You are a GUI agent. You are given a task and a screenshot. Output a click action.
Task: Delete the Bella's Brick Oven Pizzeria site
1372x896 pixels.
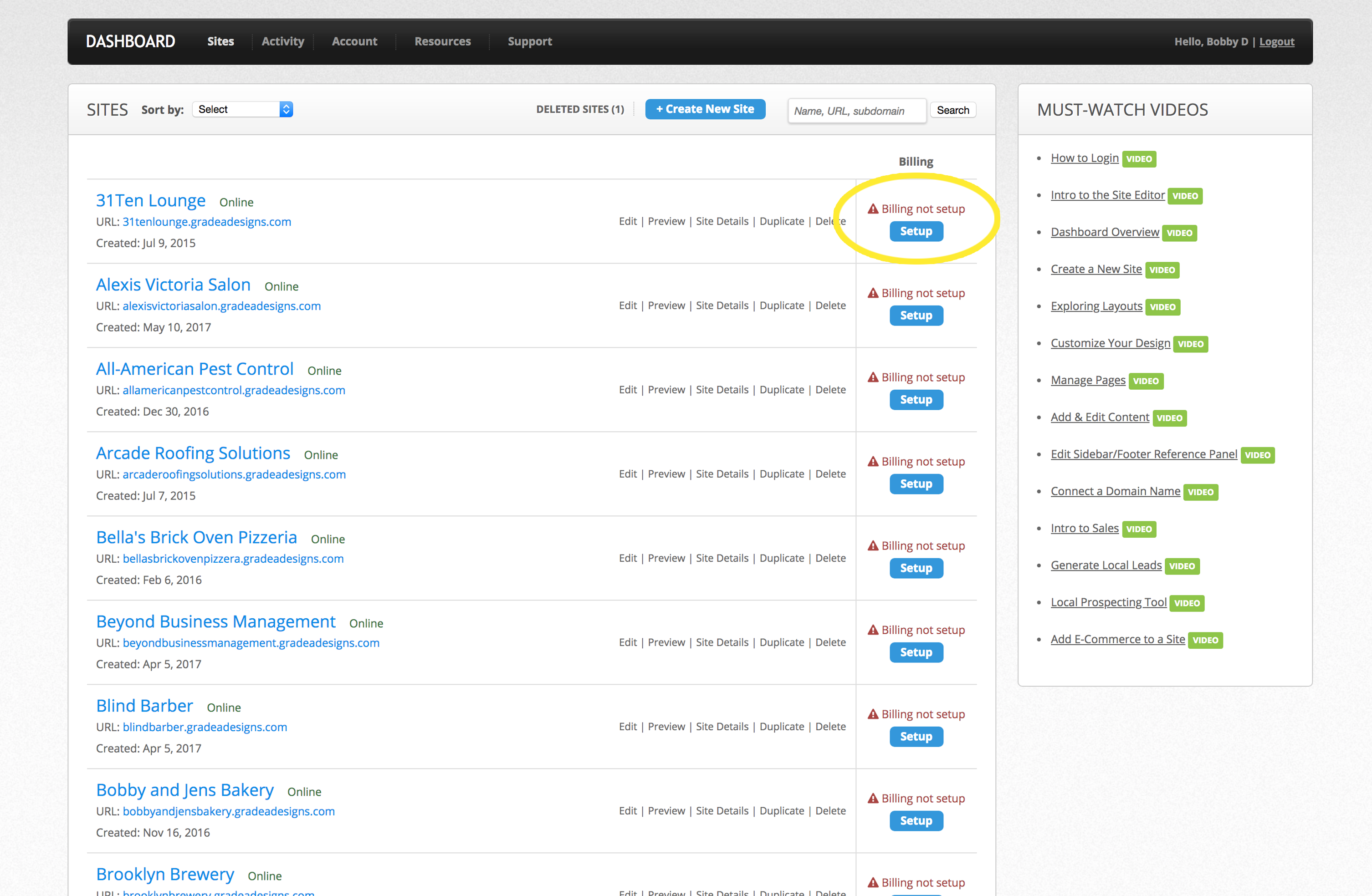(x=831, y=558)
